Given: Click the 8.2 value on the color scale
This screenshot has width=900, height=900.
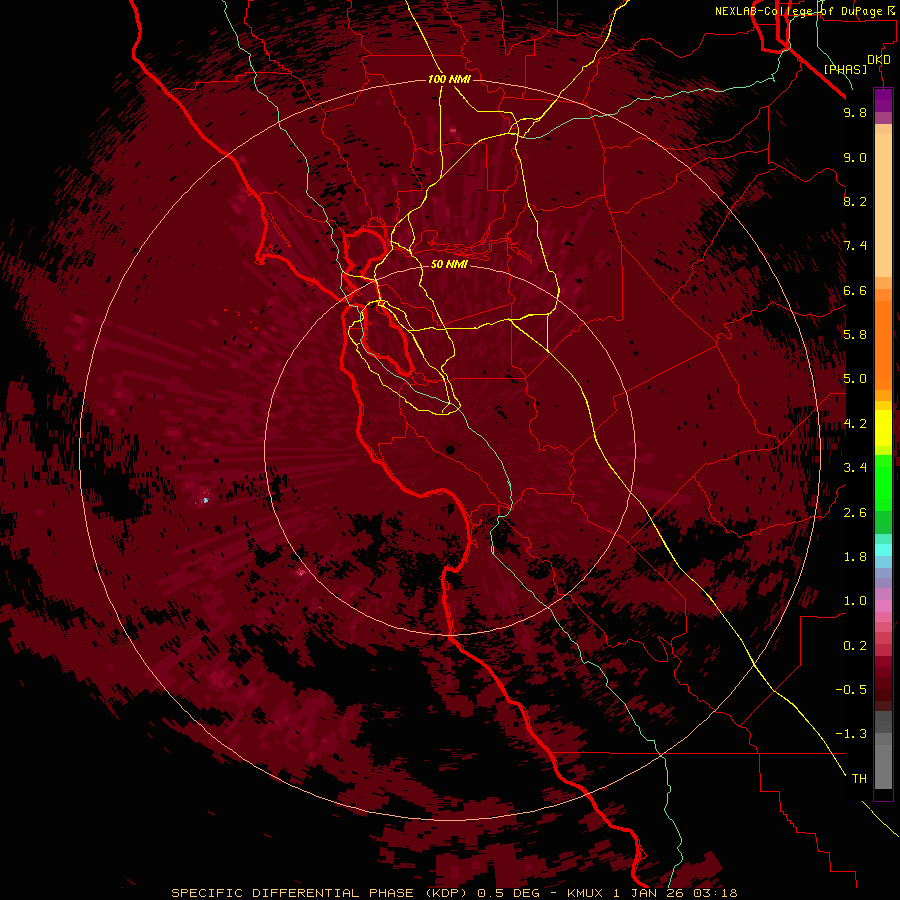Looking at the screenshot, I should tap(855, 201).
